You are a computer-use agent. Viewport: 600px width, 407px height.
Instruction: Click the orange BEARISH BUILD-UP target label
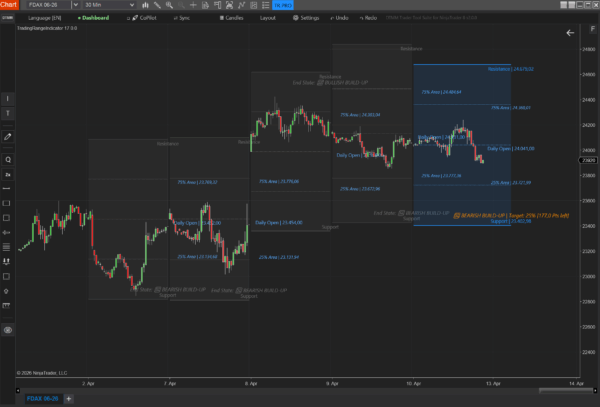pos(511,216)
